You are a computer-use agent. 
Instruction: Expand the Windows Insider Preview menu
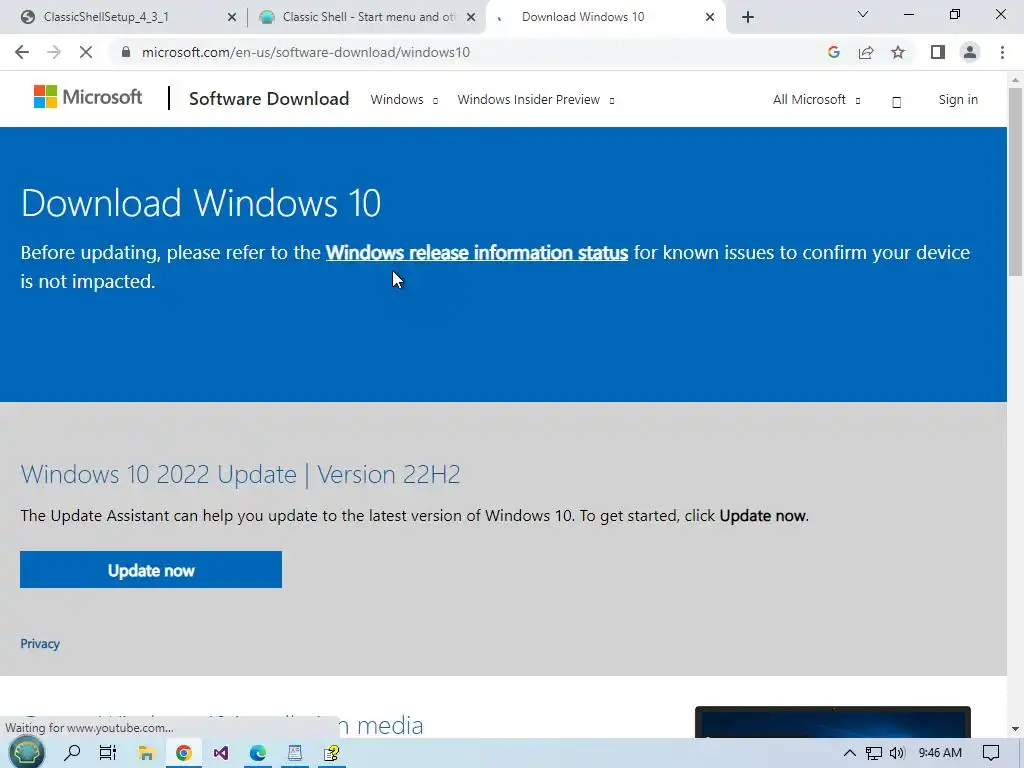click(x=536, y=99)
